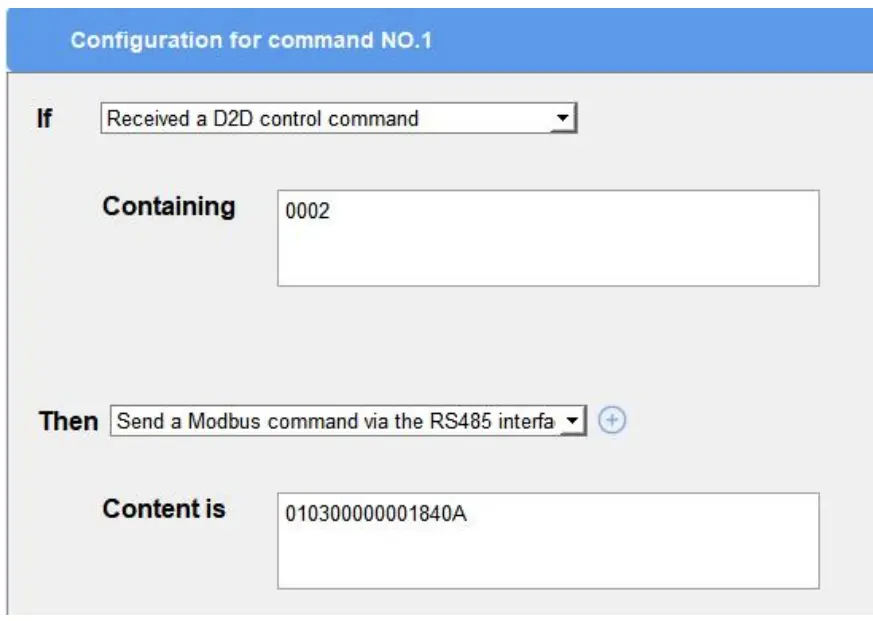873x621 pixels.
Task: Click the bold If label
Action: (44, 118)
